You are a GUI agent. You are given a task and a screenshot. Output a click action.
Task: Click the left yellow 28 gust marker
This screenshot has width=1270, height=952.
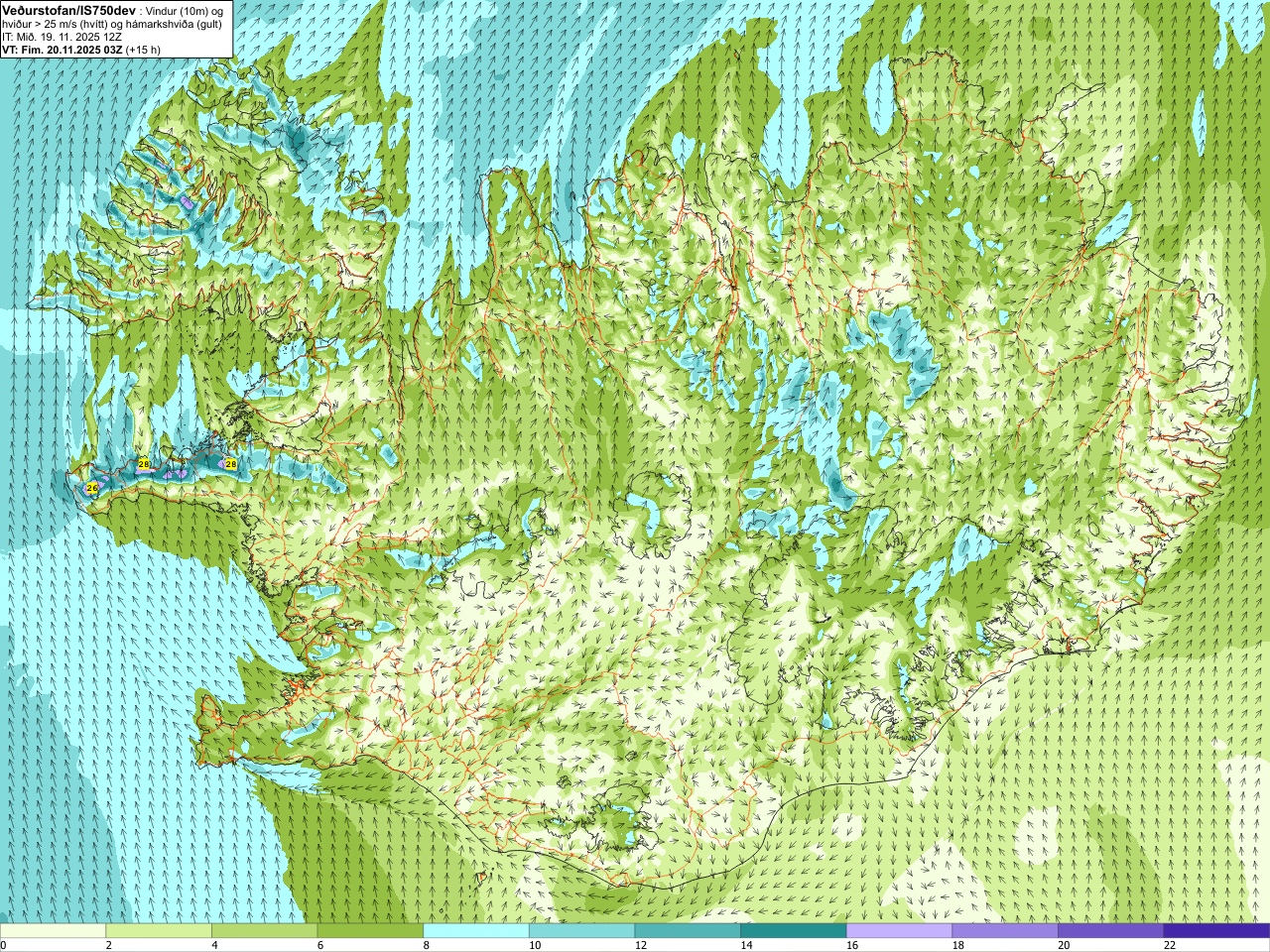coord(144,464)
